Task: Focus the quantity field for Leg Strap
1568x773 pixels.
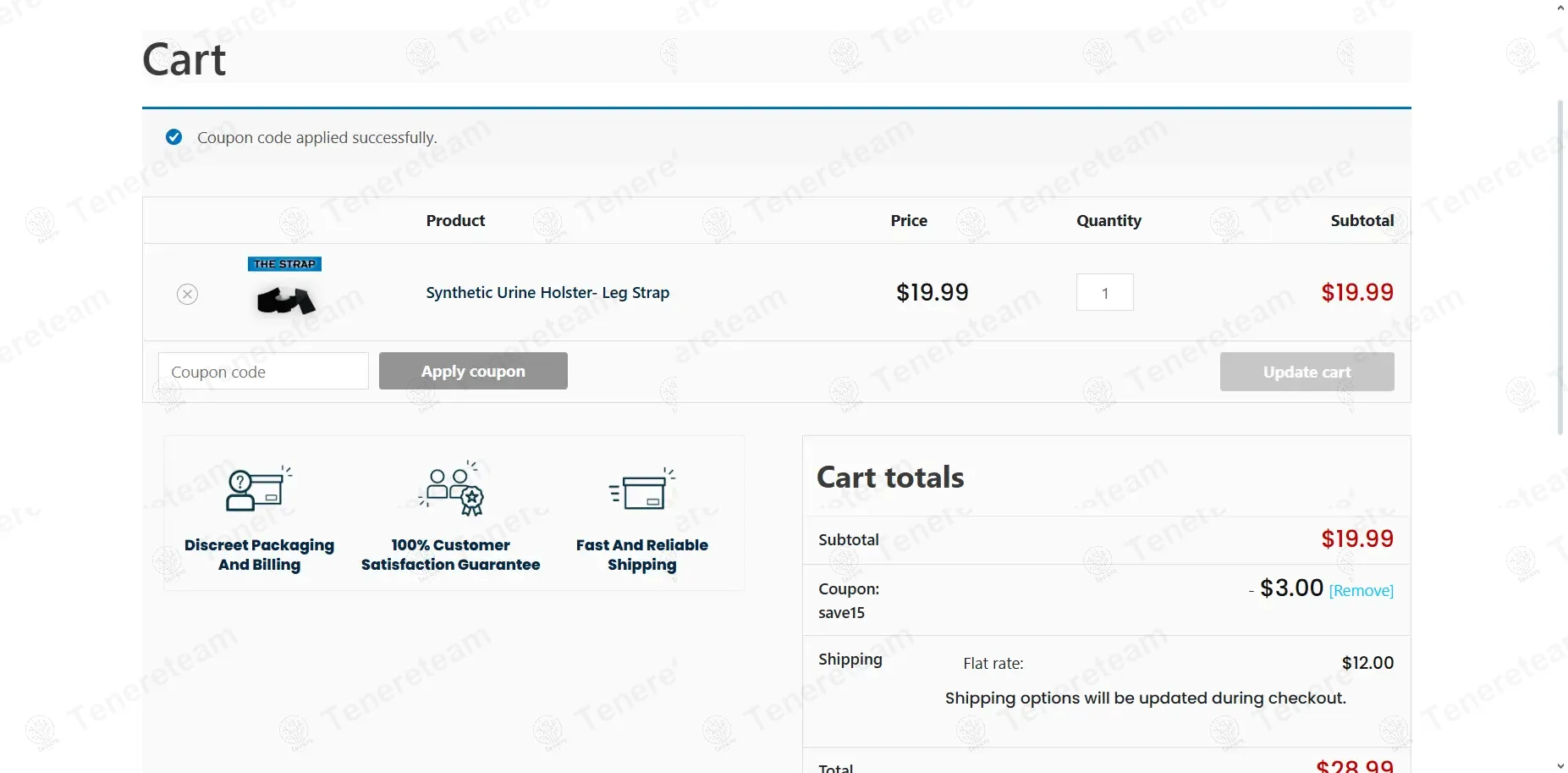Action: click(1104, 293)
